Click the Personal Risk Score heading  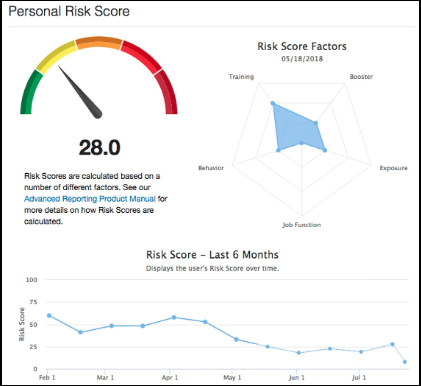pos(69,11)
